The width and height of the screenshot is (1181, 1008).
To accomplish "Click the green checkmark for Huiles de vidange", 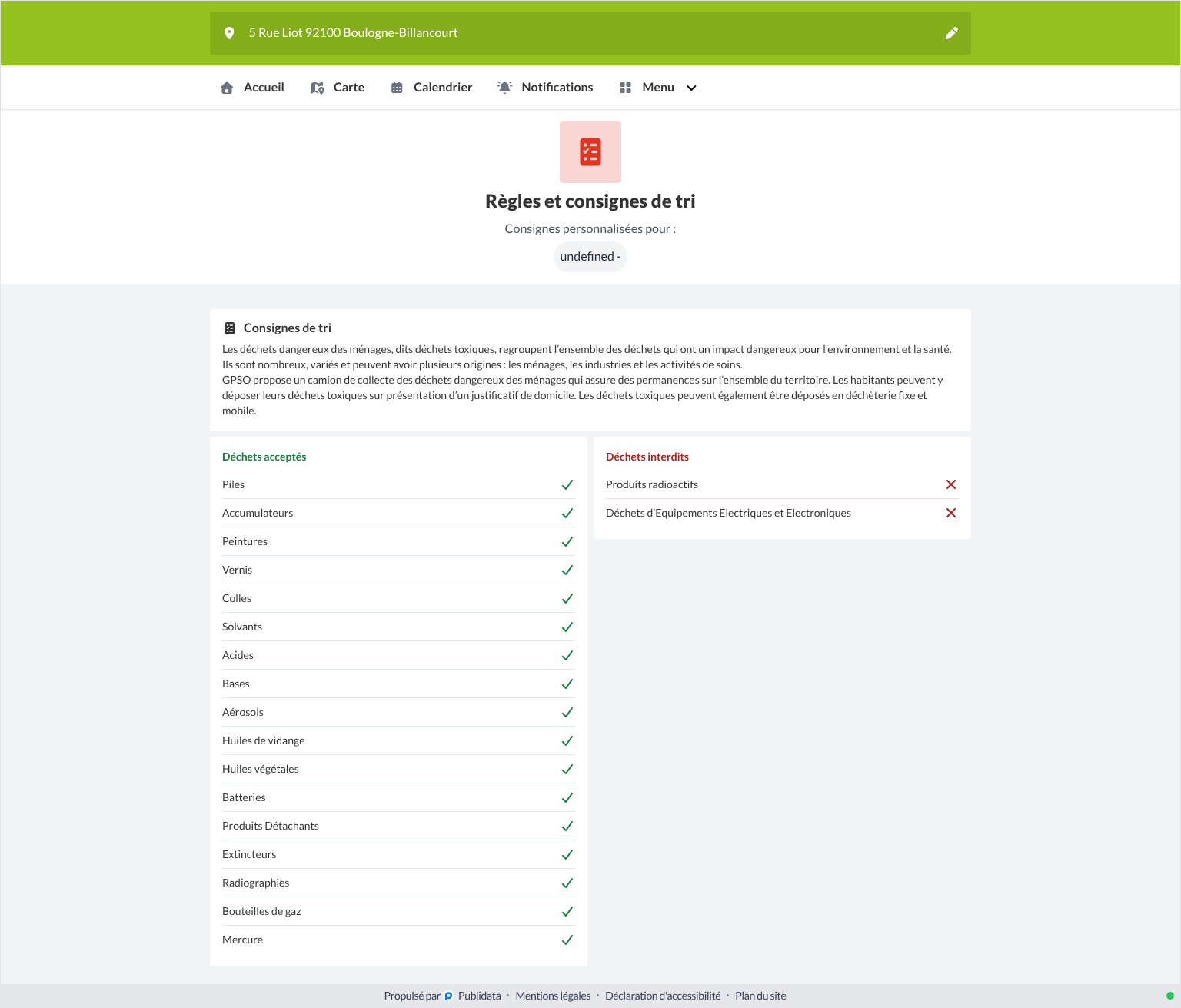I will point(567,740).
